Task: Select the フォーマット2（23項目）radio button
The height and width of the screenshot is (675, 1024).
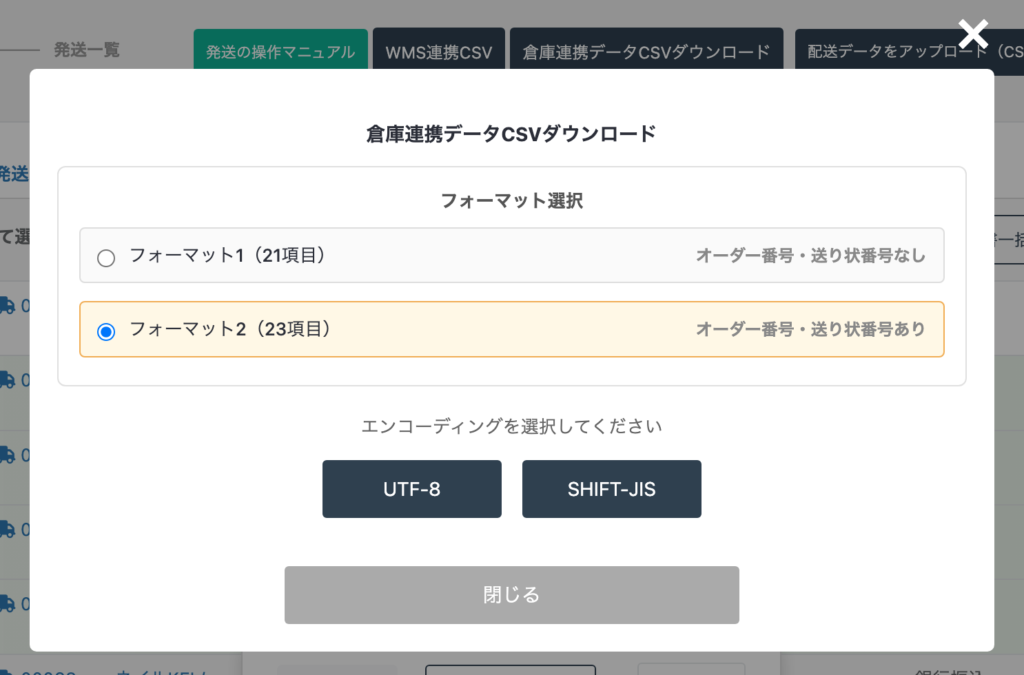Action: point(106,331)
